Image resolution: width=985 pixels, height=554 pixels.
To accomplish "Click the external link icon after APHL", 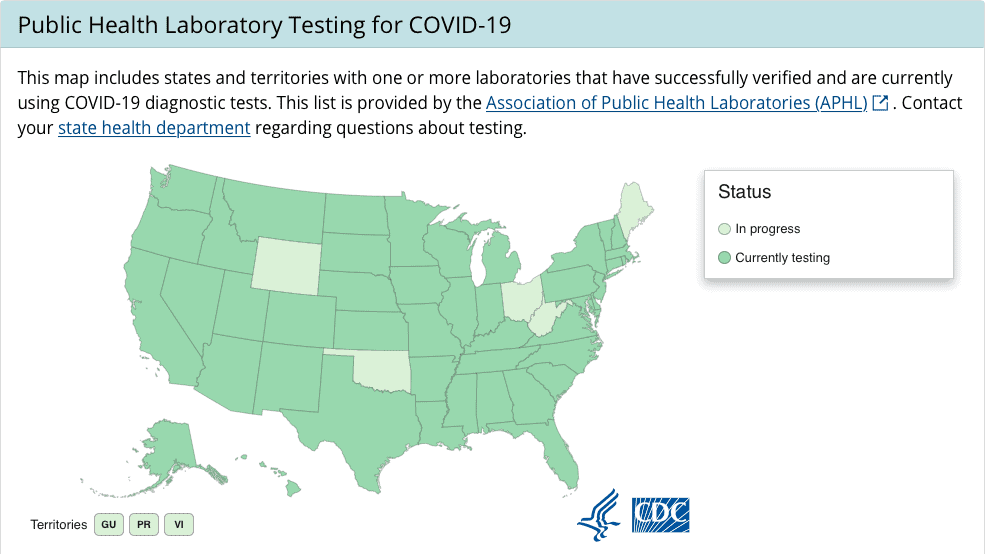I will pos(881,103).
